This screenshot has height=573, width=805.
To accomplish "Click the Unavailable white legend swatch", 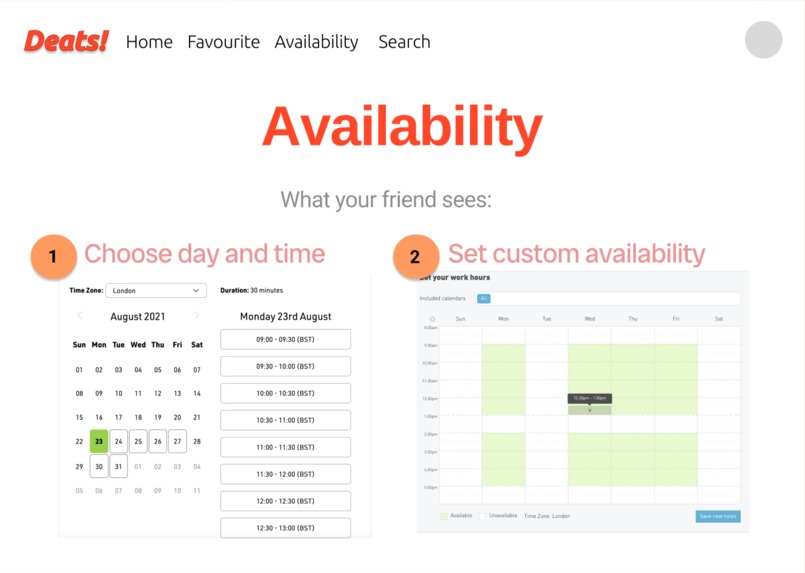I will pyautogui.click(x=482, y=516).
